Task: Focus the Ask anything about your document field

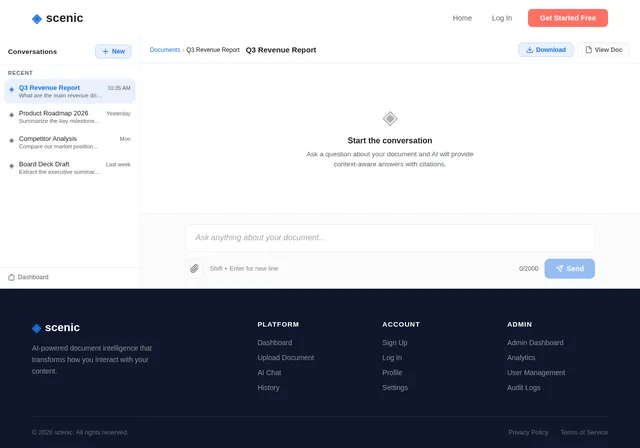Action: (390, 237)
